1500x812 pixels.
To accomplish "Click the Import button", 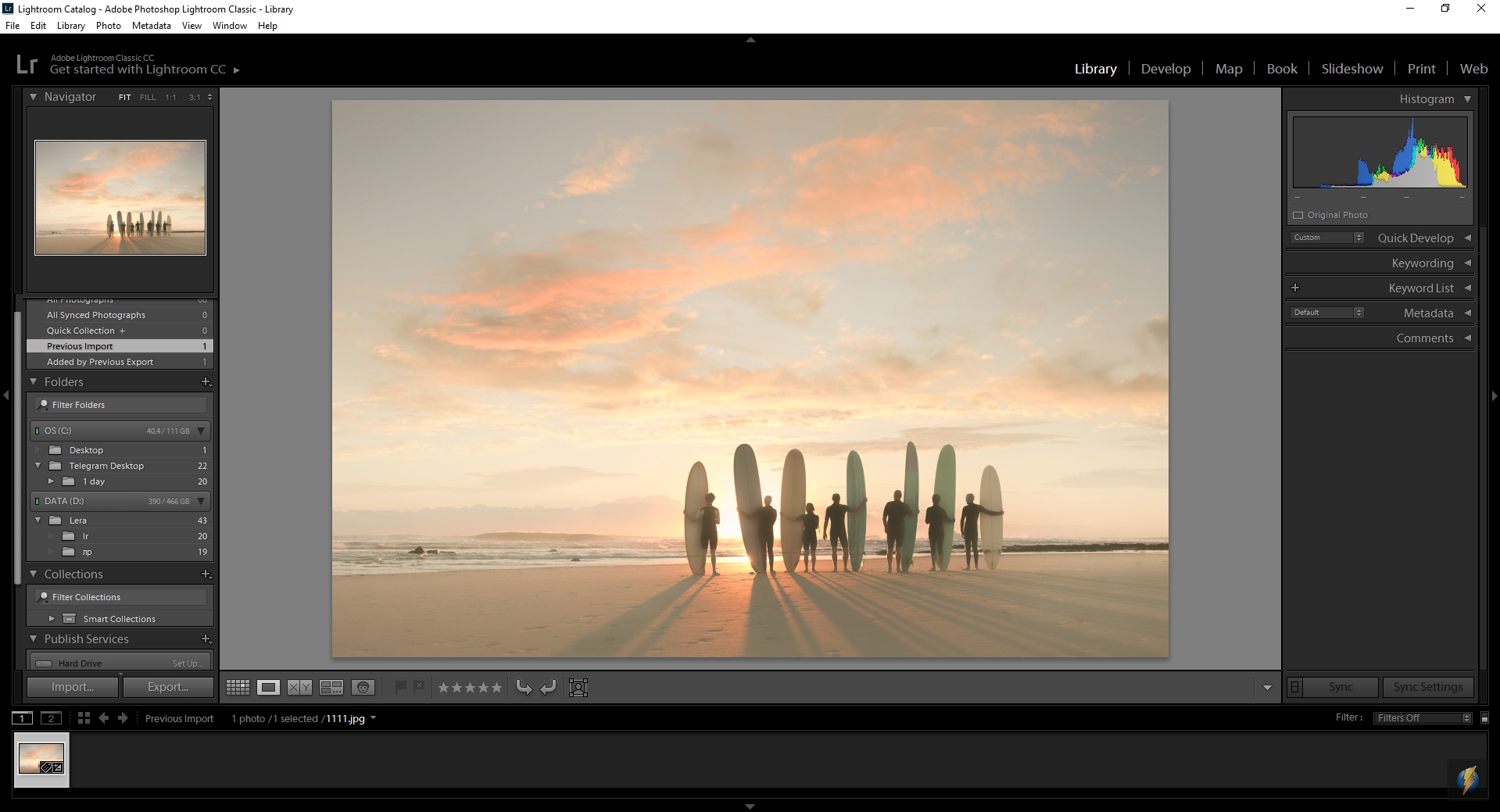I will pos(73,687).
